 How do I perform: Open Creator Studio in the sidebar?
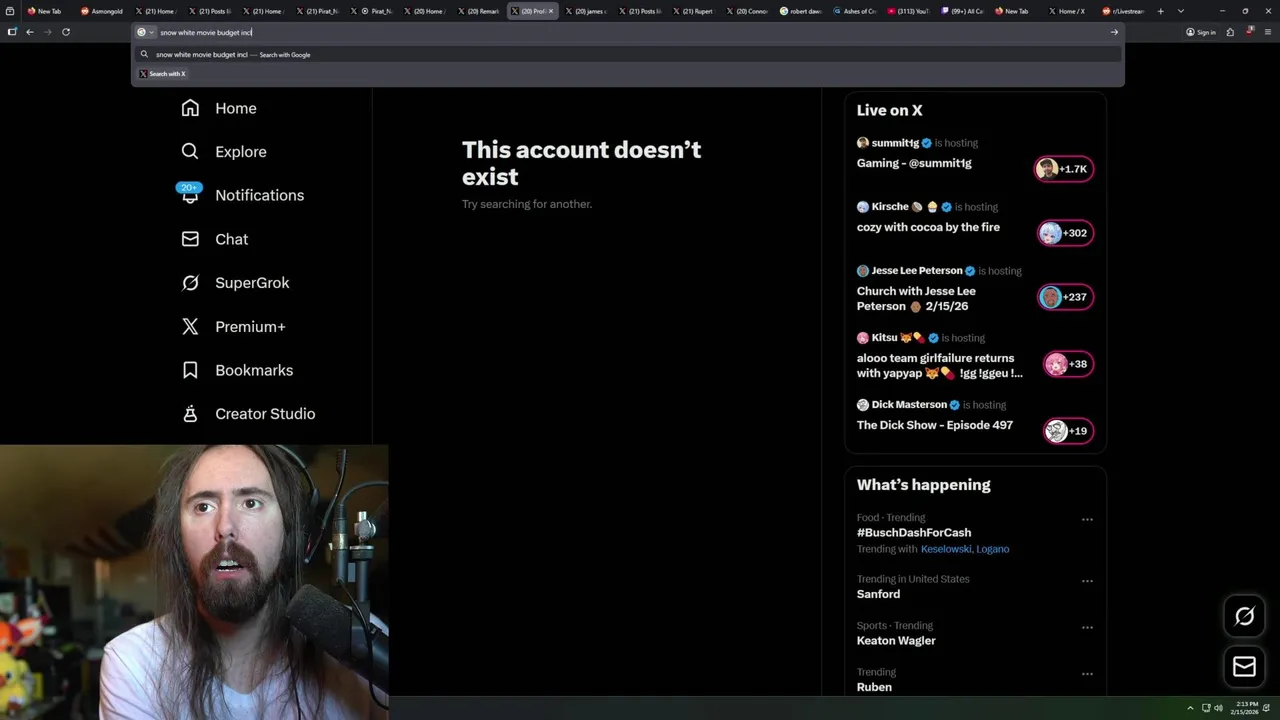248,414
